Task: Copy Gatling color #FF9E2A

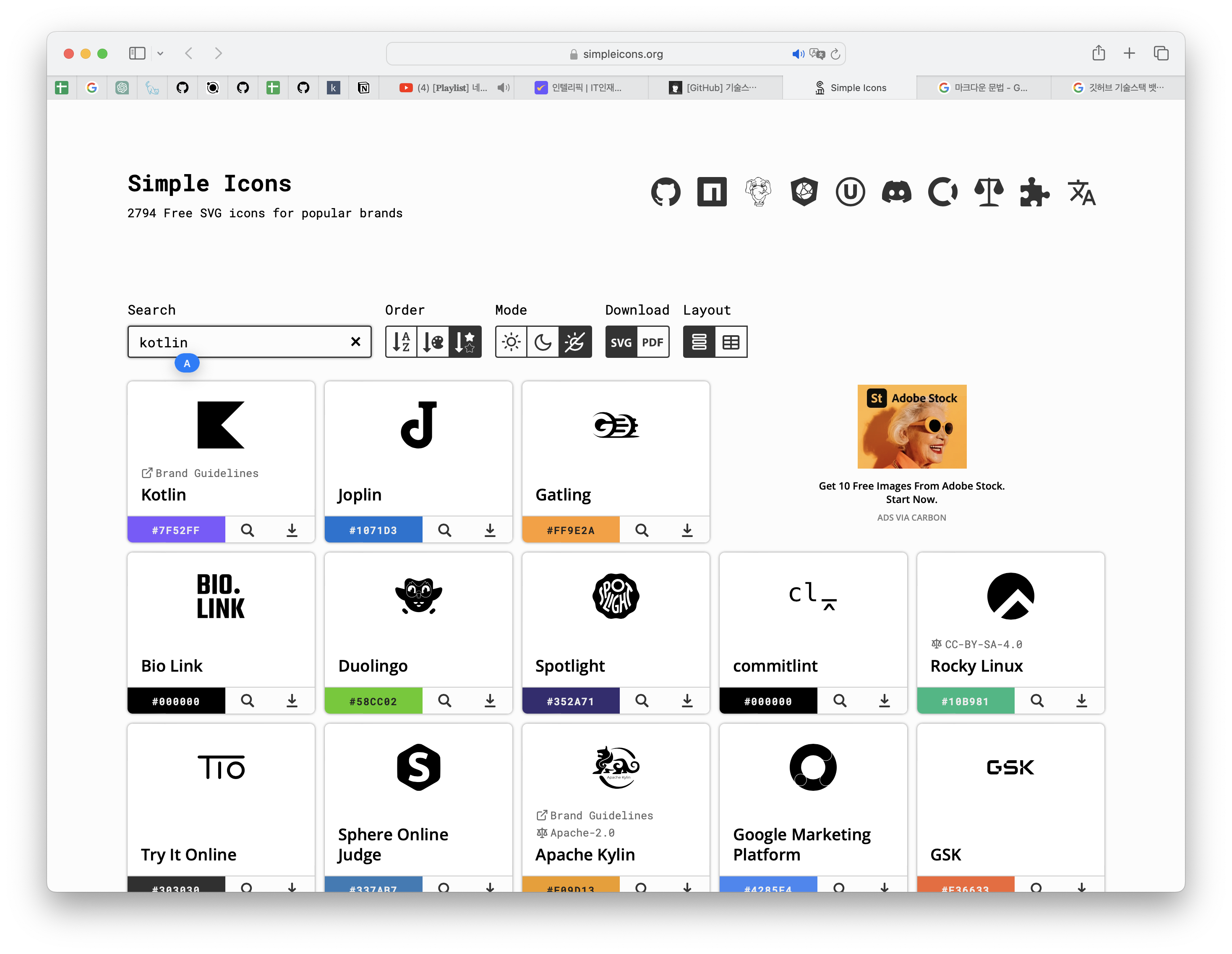Action: 571,530
